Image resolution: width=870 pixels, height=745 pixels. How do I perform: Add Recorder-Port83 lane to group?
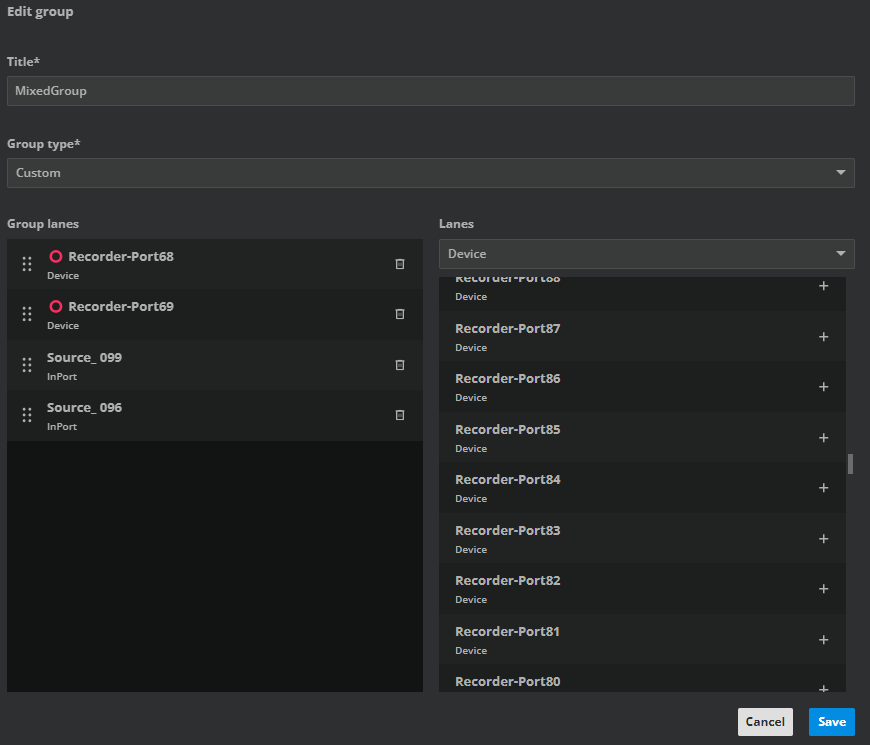tap(823, 539)
